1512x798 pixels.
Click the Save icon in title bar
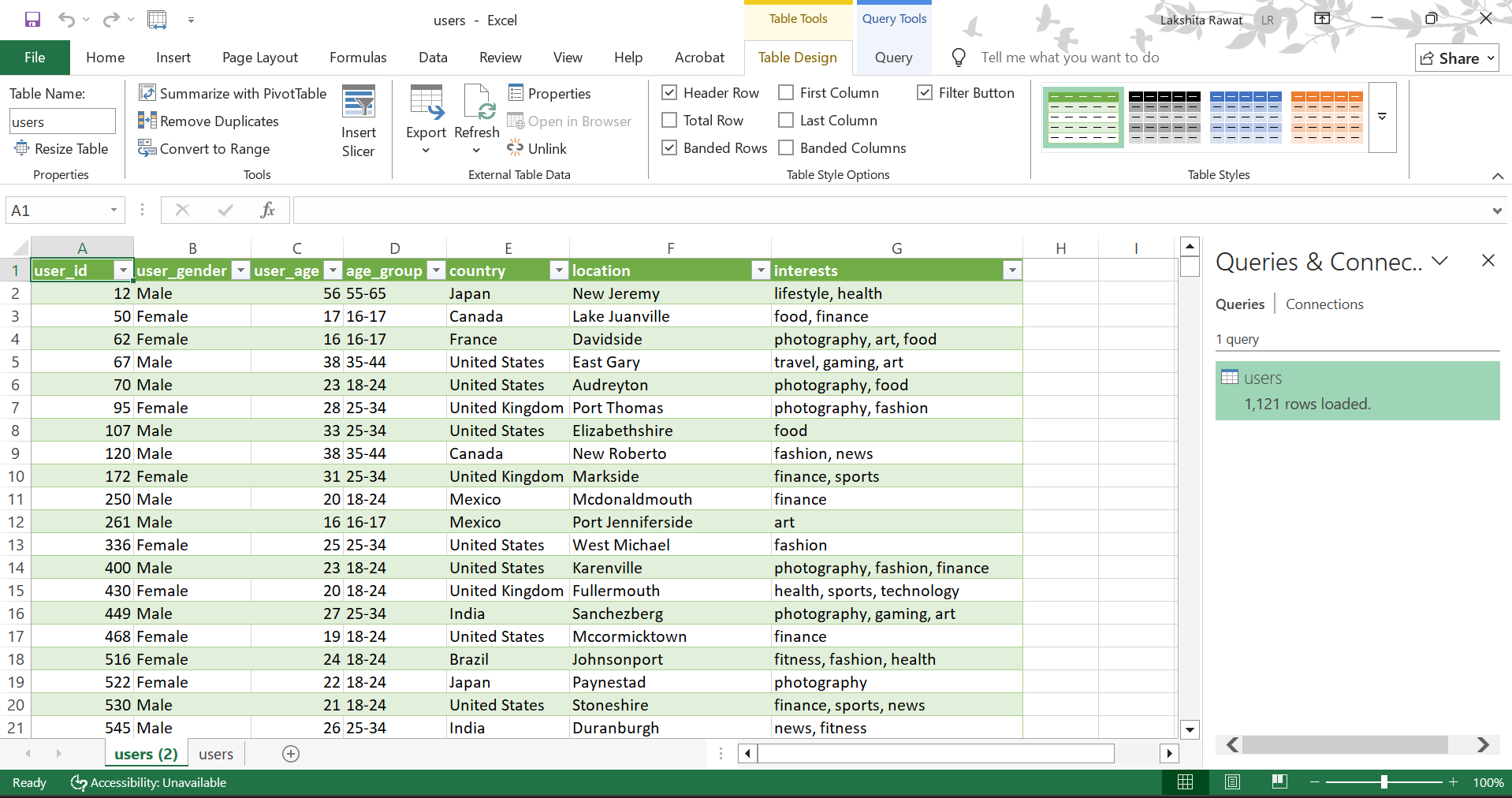32,20
